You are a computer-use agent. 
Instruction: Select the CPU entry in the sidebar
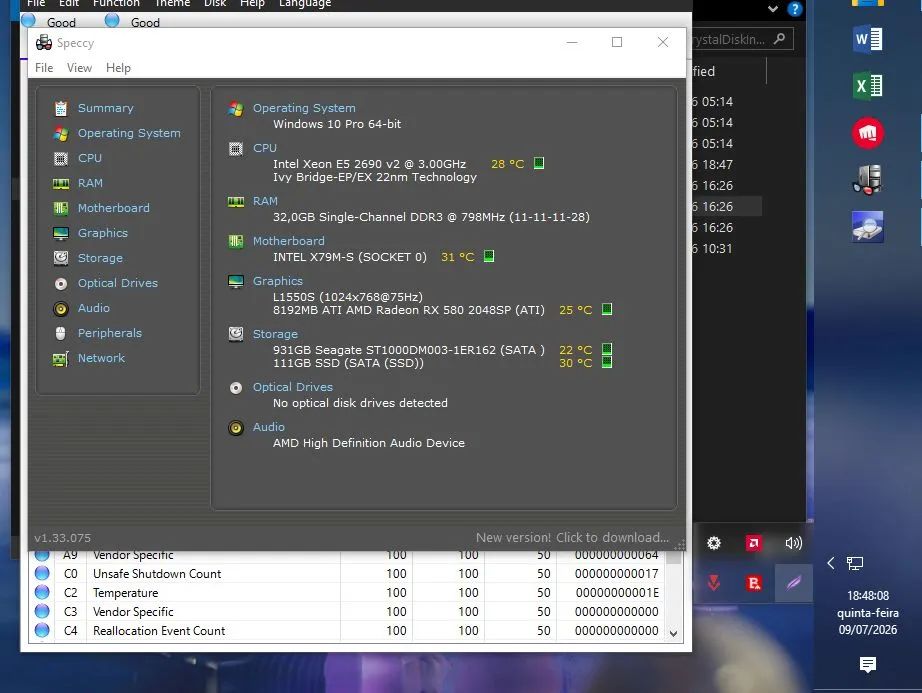(x=90, y=158)
